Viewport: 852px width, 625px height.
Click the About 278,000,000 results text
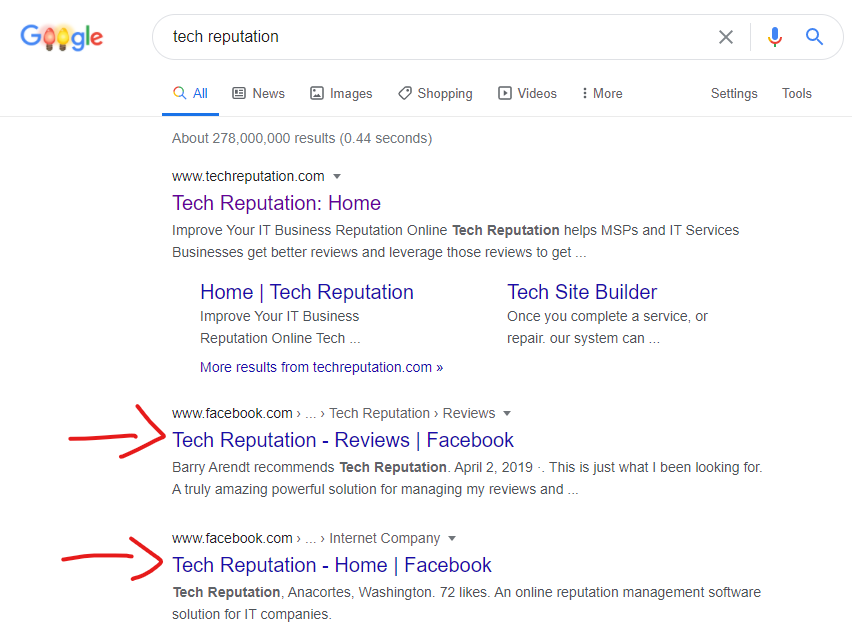pyautogui.click(x=302, y=139)
